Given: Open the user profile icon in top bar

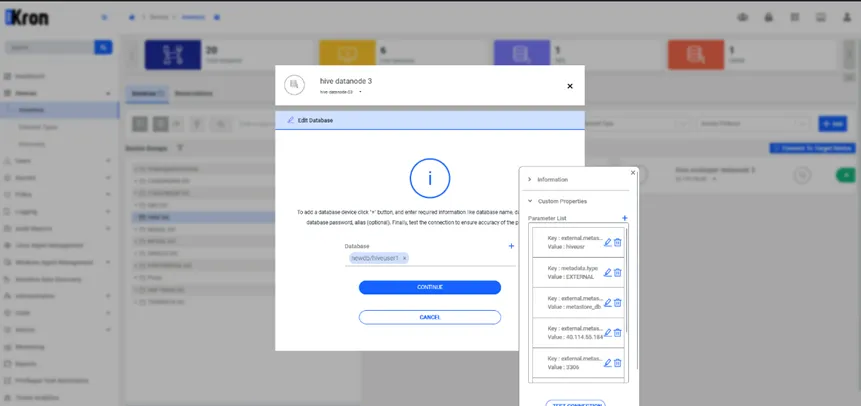Looking at the screenshot, I should (847, 18).
